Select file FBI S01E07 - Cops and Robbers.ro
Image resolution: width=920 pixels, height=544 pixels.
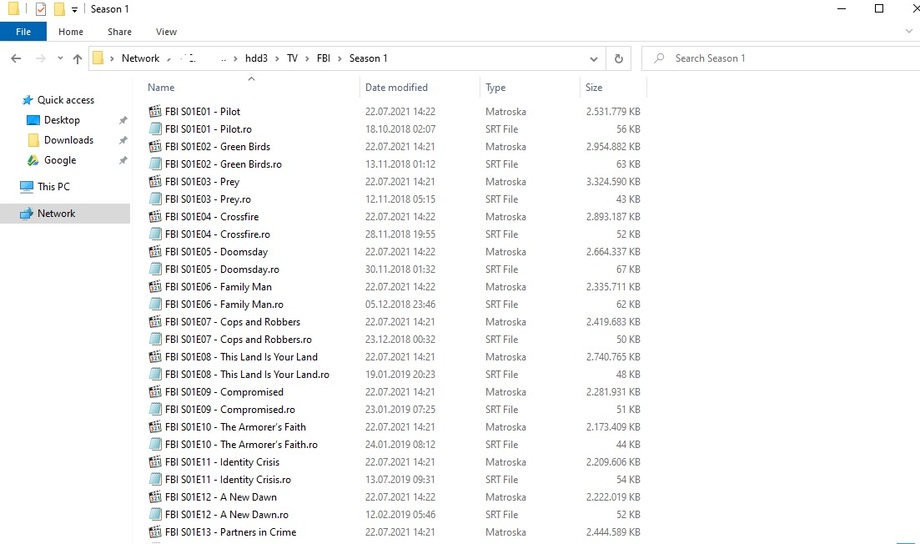238,339
